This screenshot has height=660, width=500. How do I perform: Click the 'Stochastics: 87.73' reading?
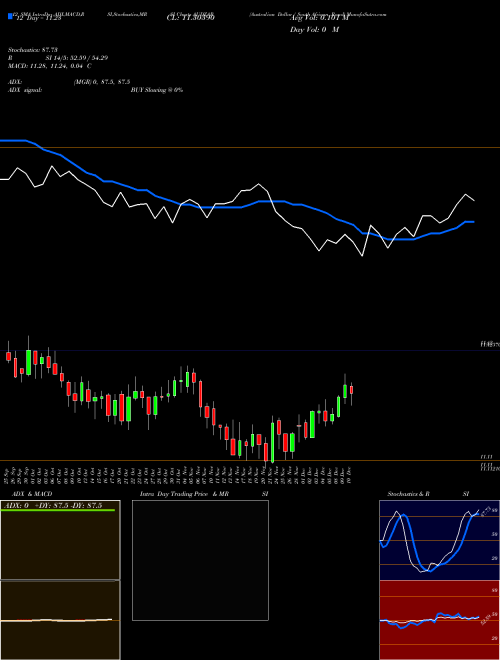pyautogui.click(x=33, y=50)
